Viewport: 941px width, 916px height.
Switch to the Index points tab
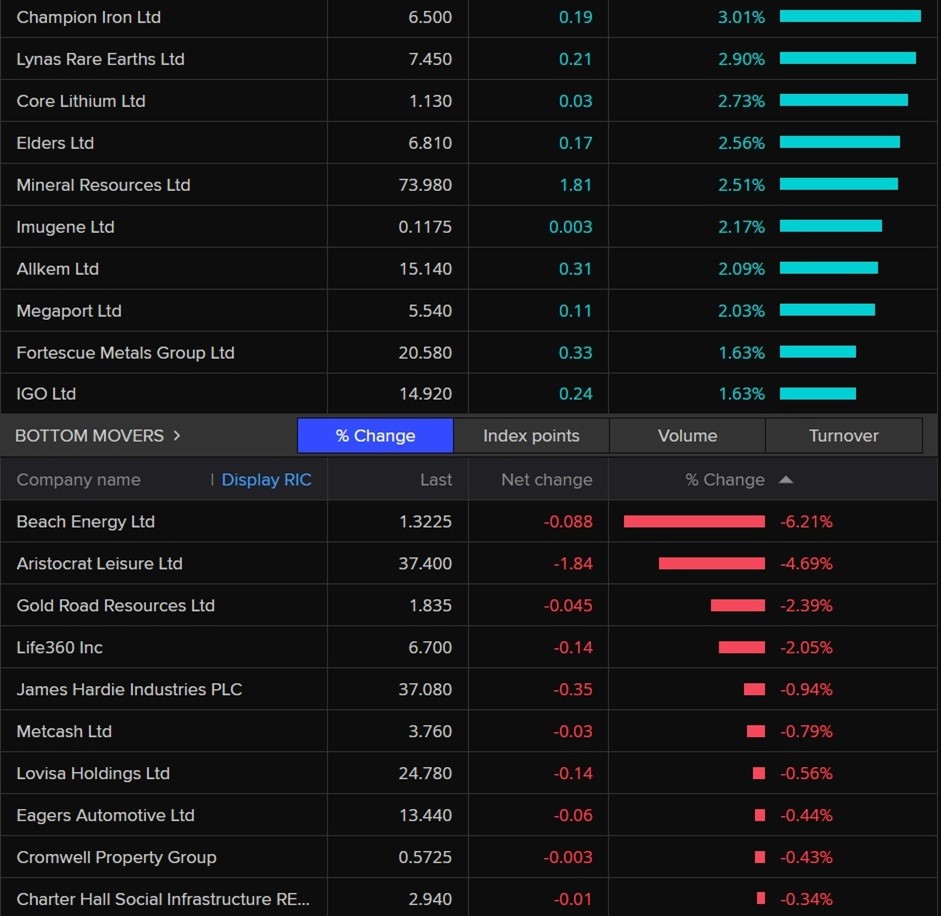(531, 435)
